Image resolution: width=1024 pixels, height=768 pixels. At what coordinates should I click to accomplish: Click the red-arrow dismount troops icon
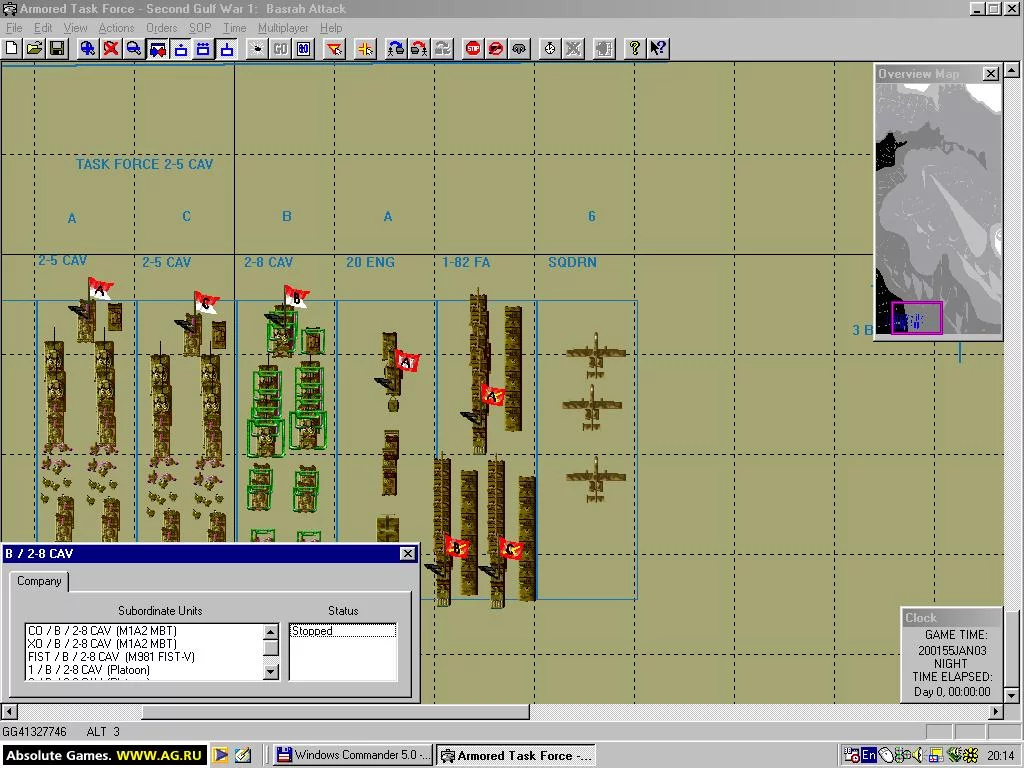pyautogui.click(x=419, y=48)
